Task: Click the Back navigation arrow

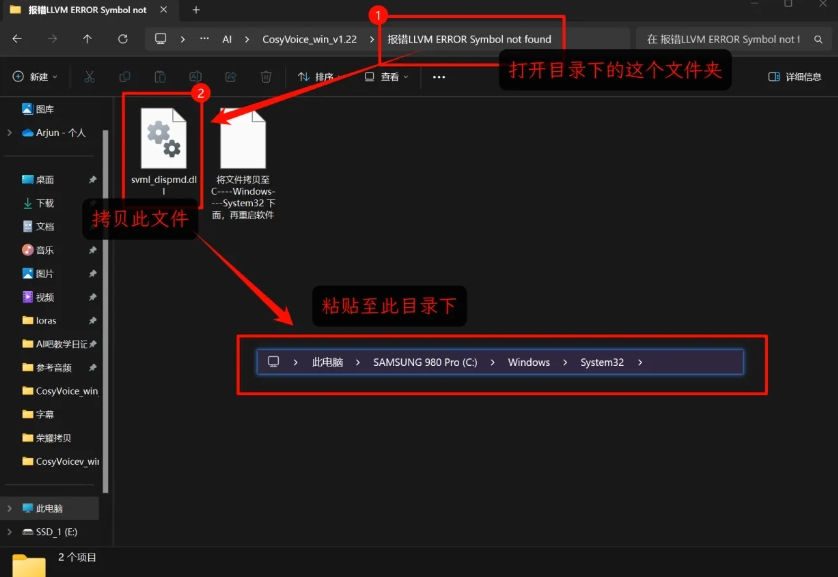Action: click(17, 39)
